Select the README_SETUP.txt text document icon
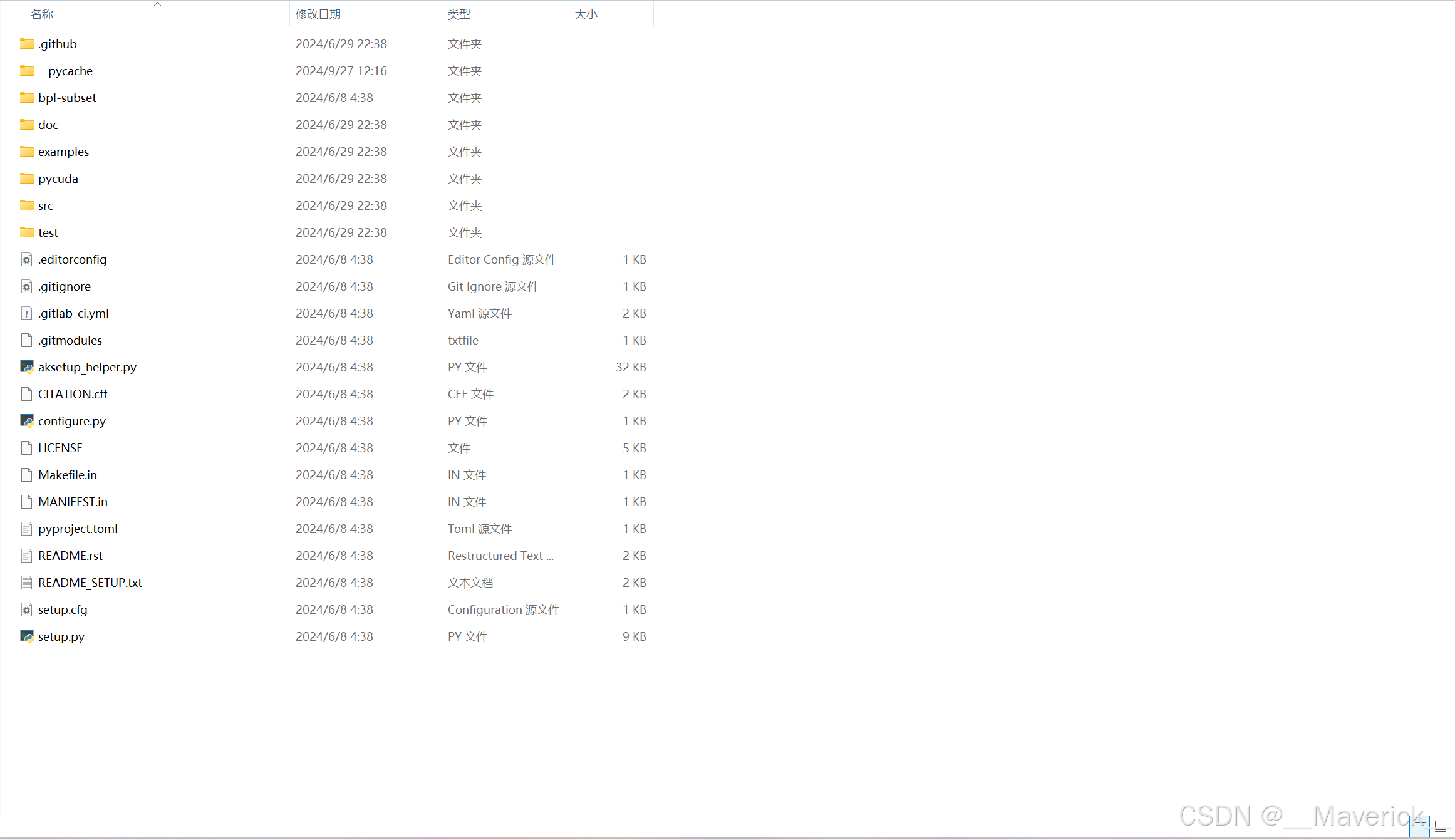1455x840 pixels. tap(26, 583)
